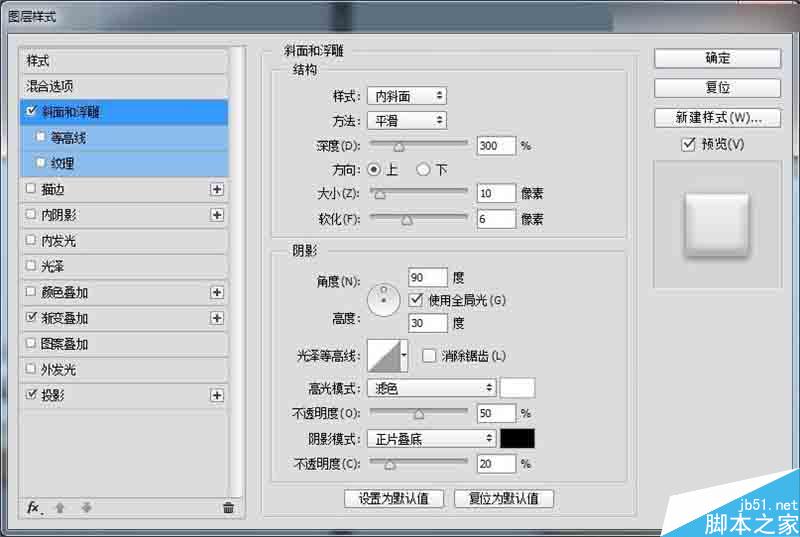Image resolution: width=800 pixels, height=537 pixels.
Task: Click highlight opacity field 50
Action: [x=496, y=413]
